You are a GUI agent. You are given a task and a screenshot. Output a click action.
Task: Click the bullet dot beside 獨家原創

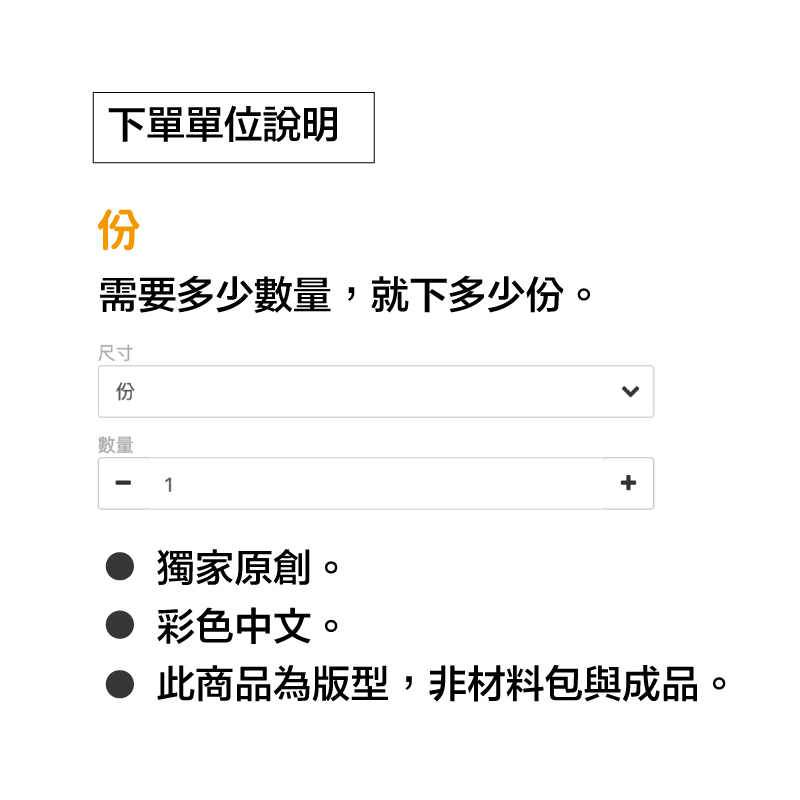tap(120, 568)
